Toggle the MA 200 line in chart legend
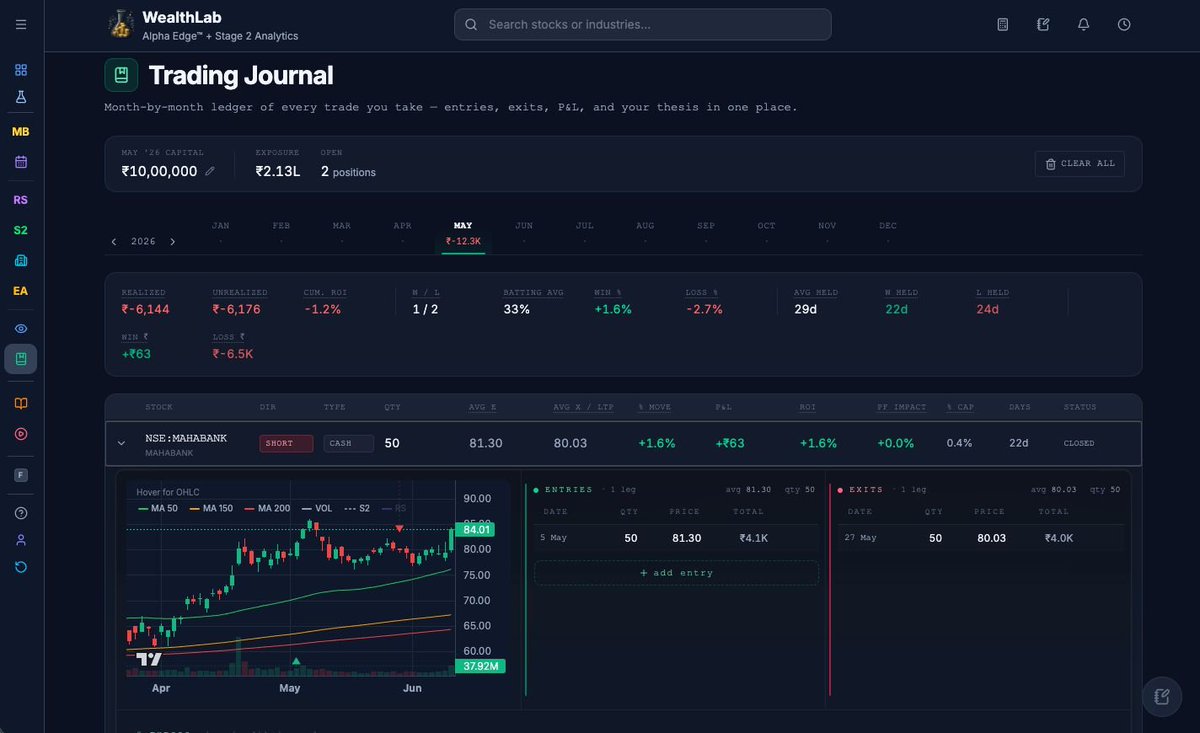The height and width of the screenshot is (733, 1200). click(269, 508)
